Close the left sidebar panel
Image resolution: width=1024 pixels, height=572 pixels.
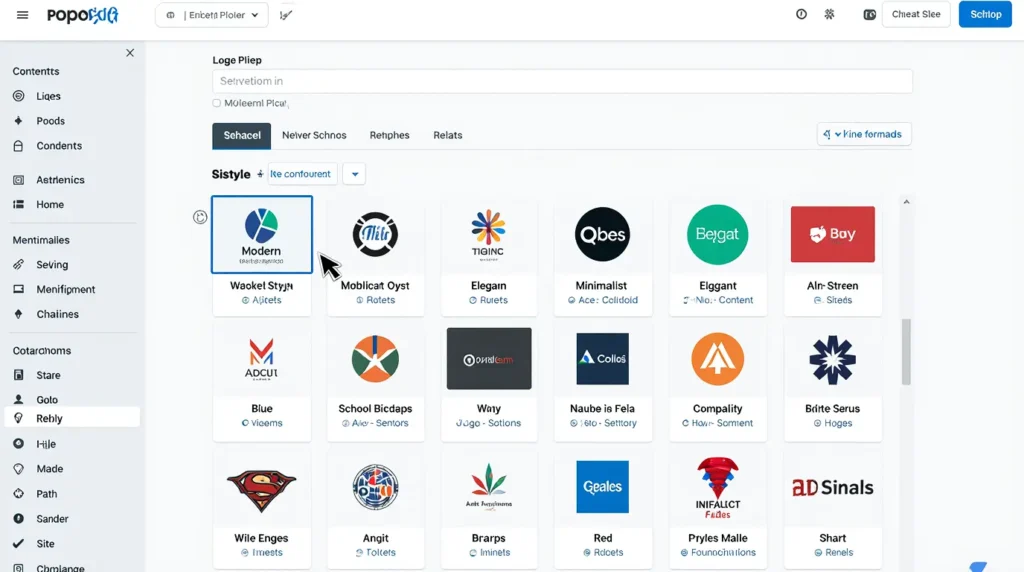click(130, 53)
